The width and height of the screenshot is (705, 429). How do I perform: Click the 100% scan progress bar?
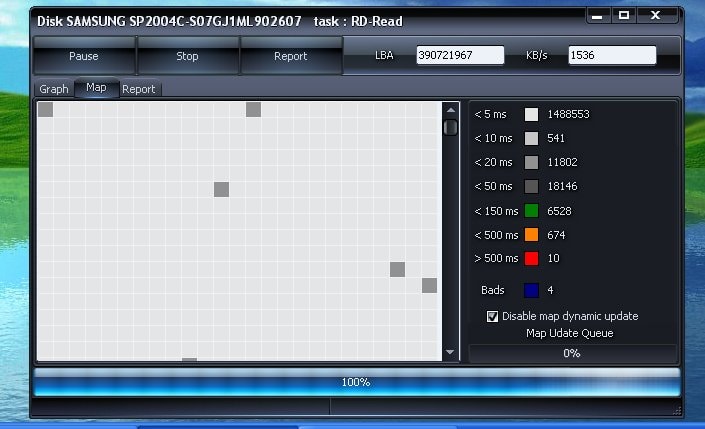[356, 382]
